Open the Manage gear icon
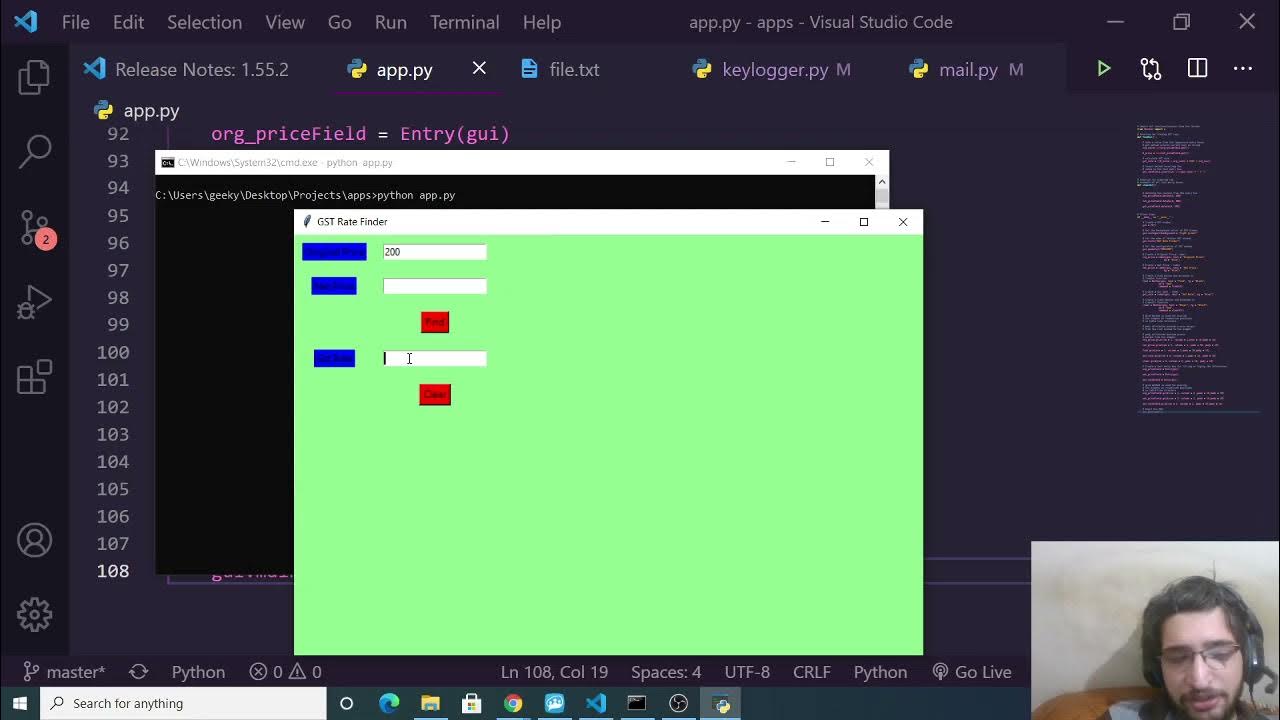Image resolution: width=1280 pixels, height=720 pixels. pyautogui.click(x=34, y=614)
